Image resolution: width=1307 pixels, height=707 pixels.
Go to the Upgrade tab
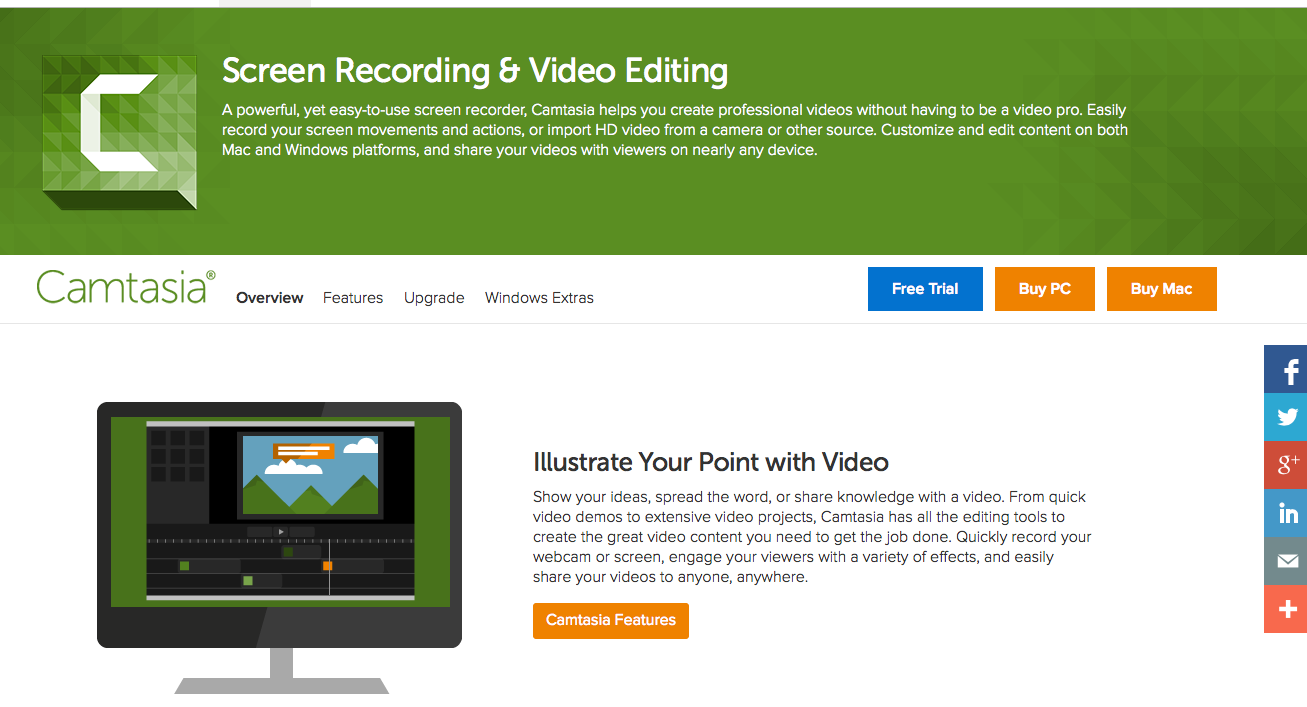[434, 298]
